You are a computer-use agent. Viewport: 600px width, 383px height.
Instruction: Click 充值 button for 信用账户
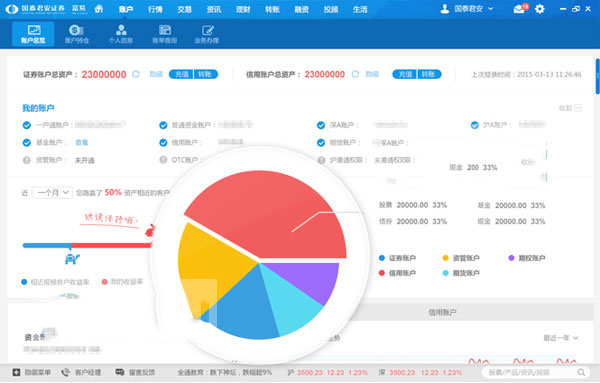(x=405, y=74)
